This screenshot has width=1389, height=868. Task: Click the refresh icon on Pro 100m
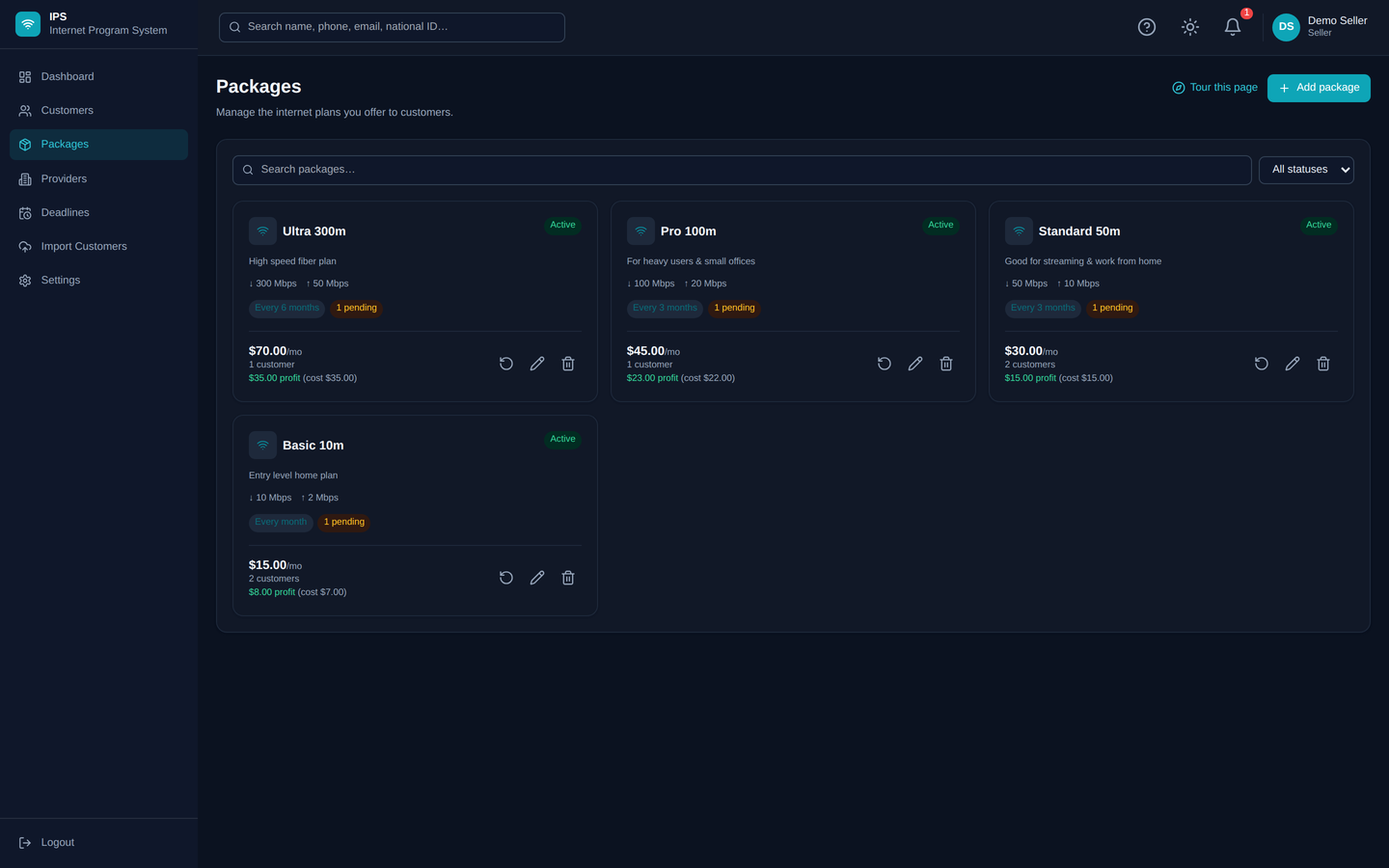tap(885, 364)
